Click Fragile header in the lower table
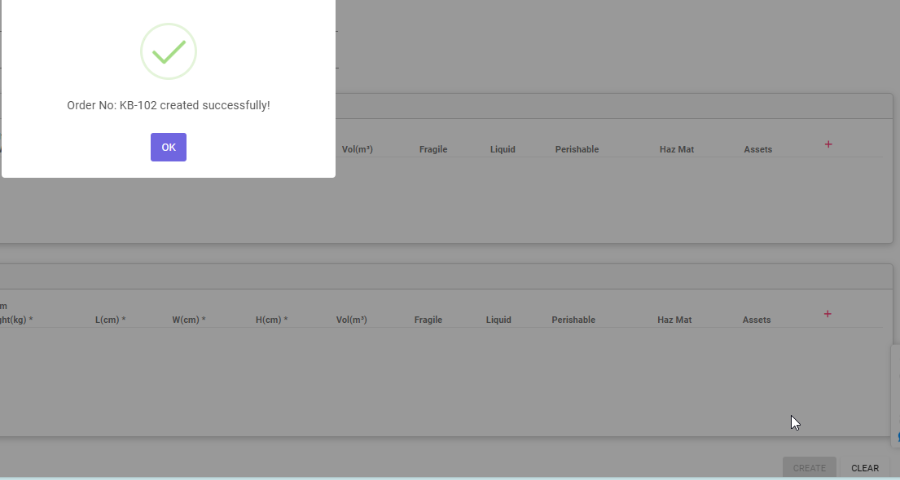Image resolution: width=900 pixels, height=480 pixels. [428, 320]
